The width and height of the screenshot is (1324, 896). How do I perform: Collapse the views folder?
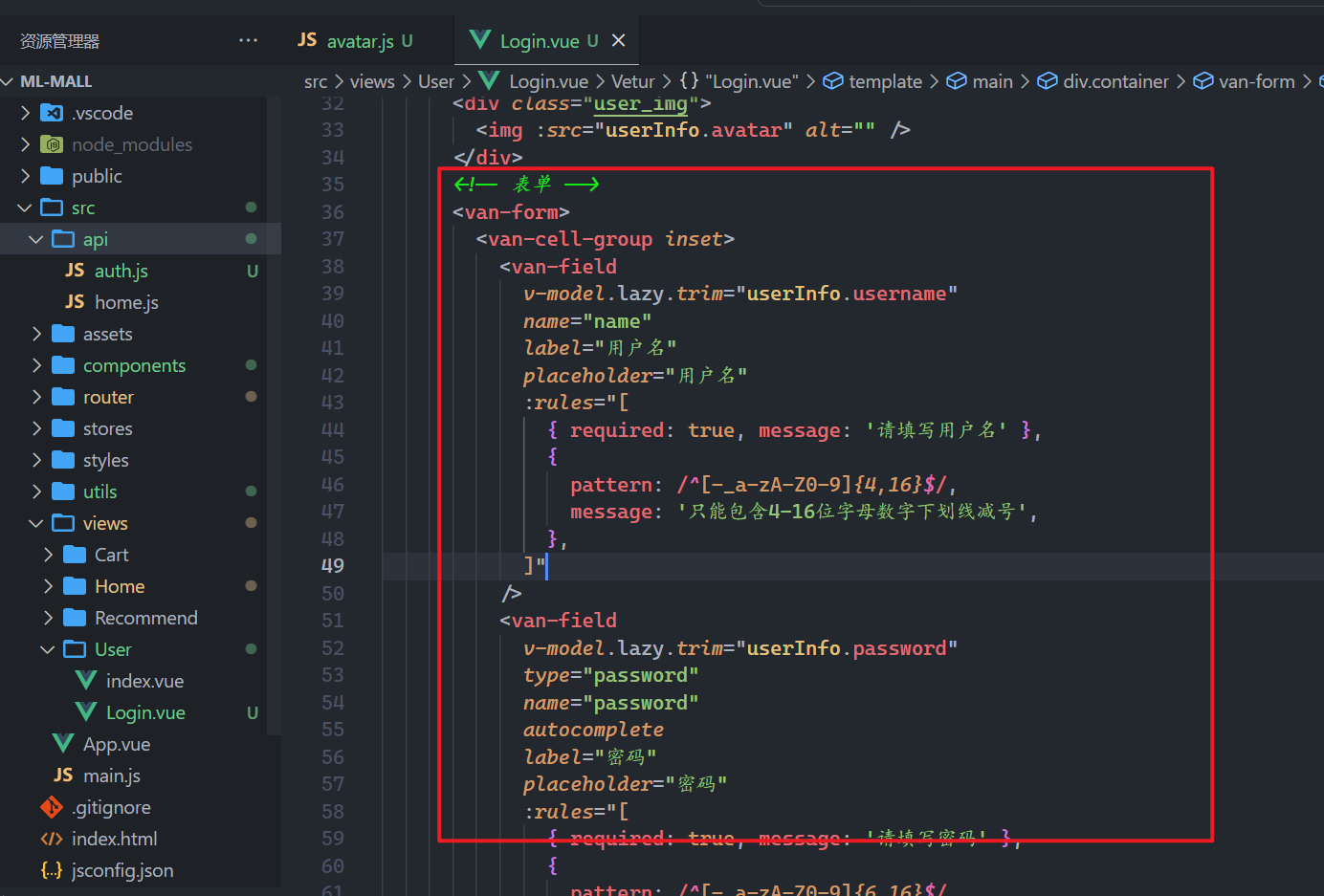(36, 523)
